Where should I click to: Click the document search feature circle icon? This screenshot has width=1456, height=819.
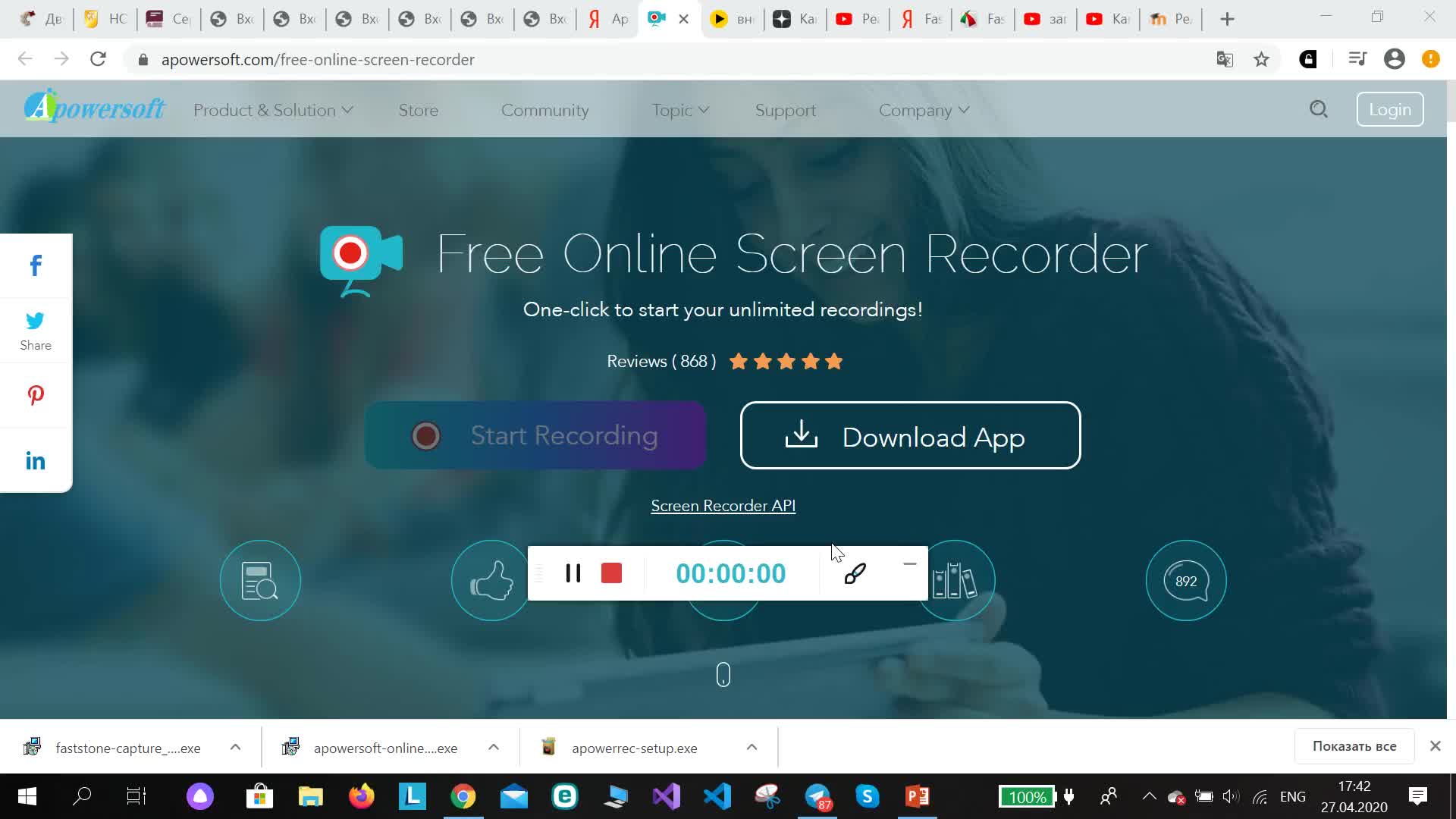[260, 580]
